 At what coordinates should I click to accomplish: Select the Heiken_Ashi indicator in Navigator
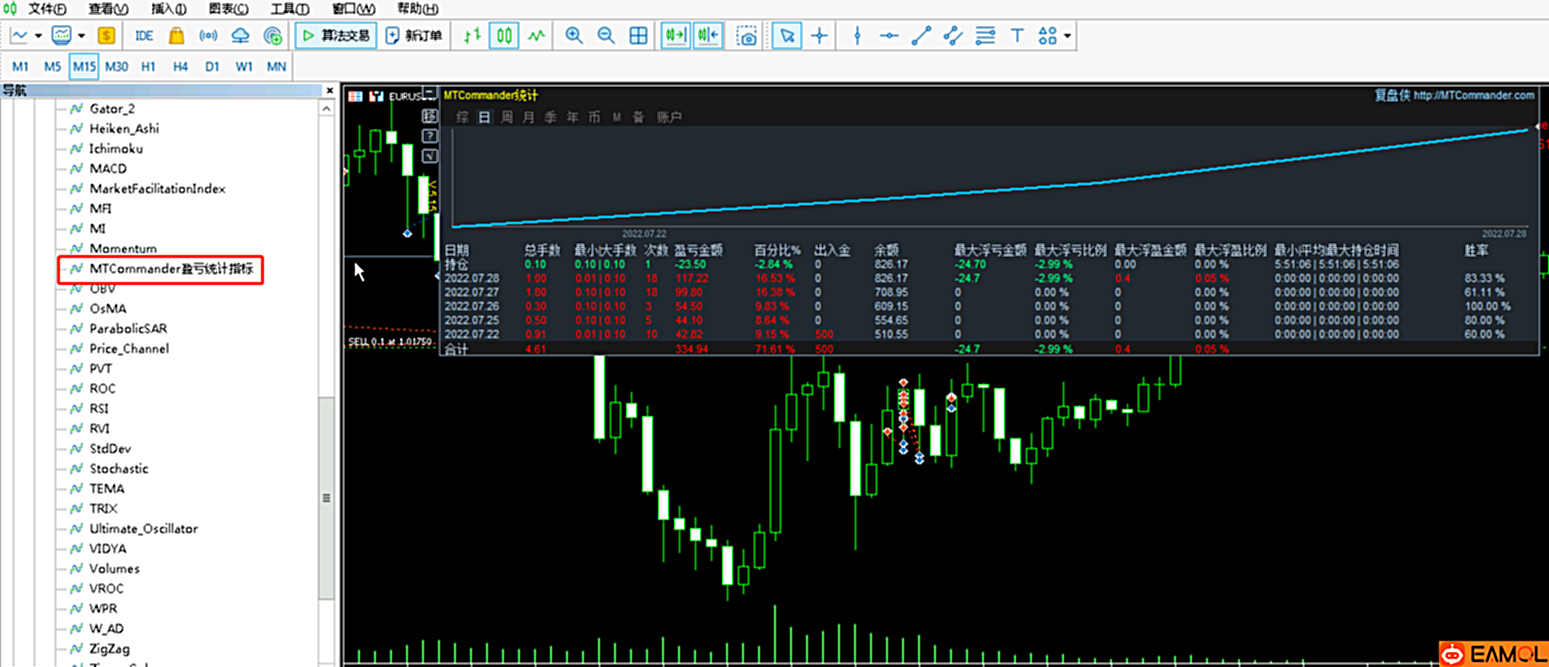pyautogui.click(x=124, y=128)
